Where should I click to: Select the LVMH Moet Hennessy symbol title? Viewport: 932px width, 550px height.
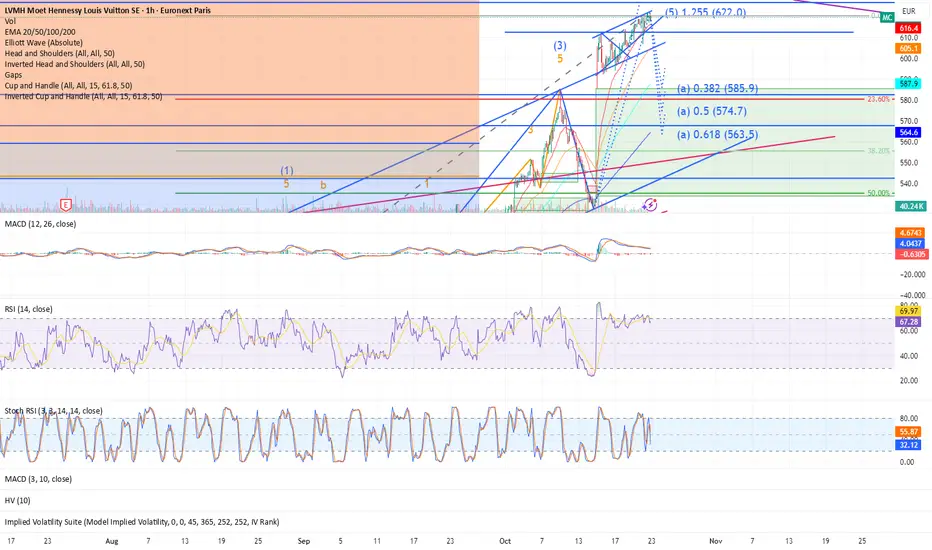coord(108,10)
